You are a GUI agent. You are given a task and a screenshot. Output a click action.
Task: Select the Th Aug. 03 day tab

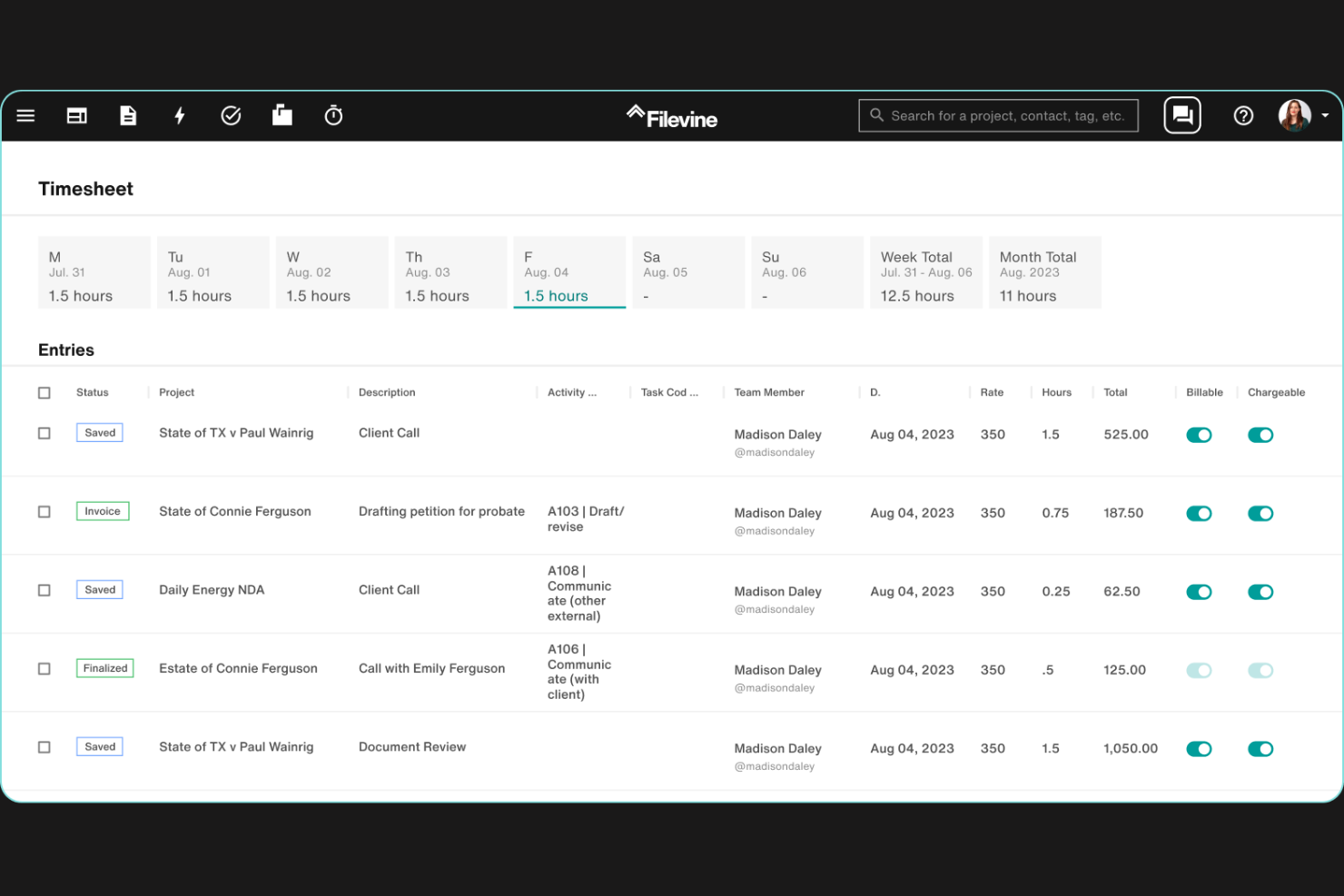click(x=450, y=272)
